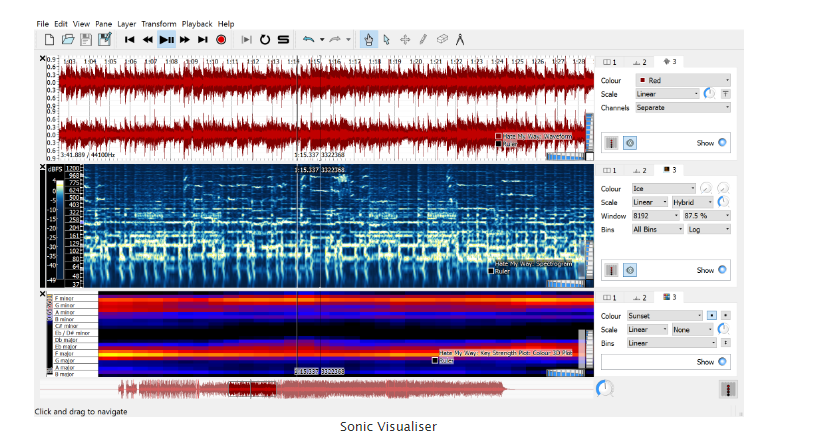Image resolution: width=835 pixels, height=439 pixels.
Task: Toggle constrain playback to selection icon
Action: 246,39
